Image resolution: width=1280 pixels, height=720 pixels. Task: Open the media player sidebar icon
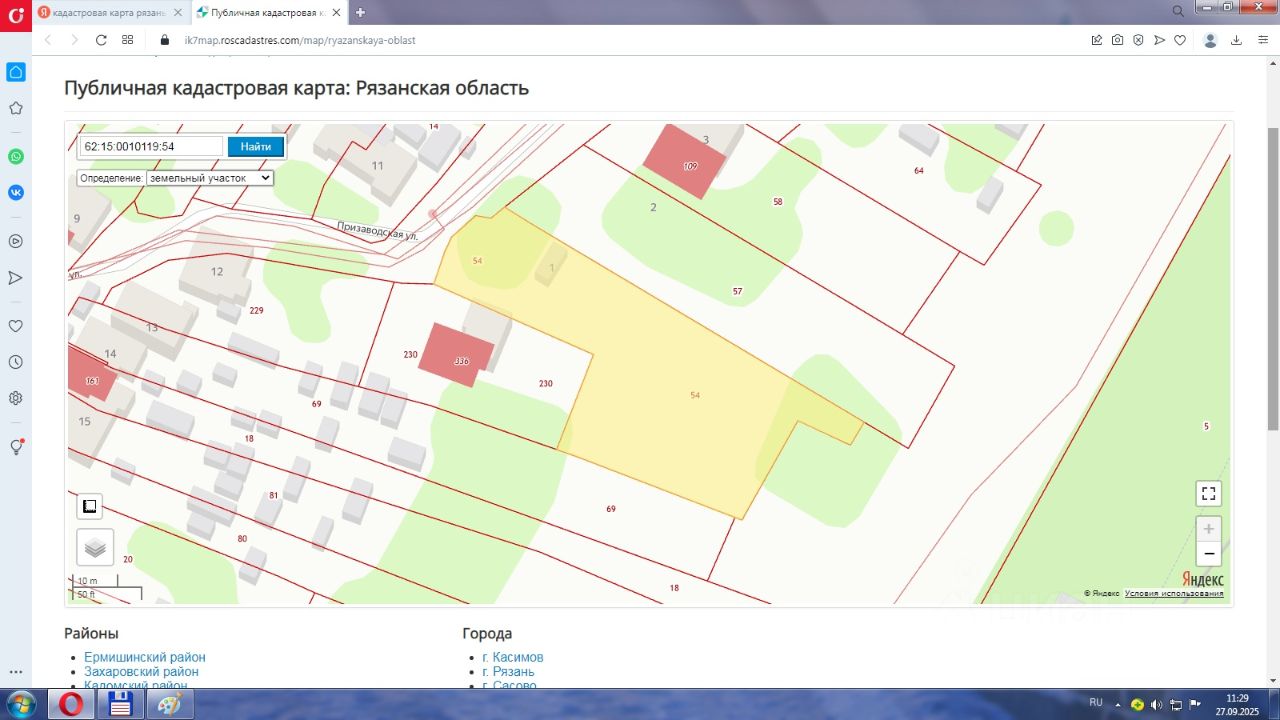(16, 241)
